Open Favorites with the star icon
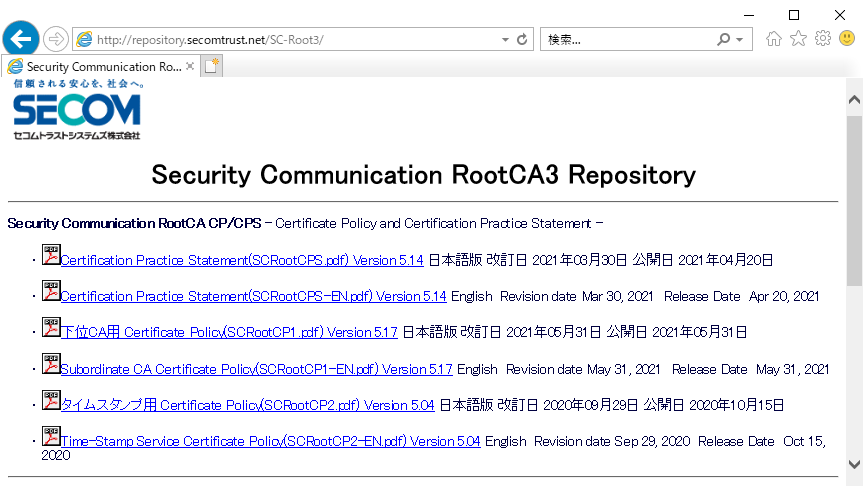The width and height of the screenshot is (864, 487). (x=798, y=39)
